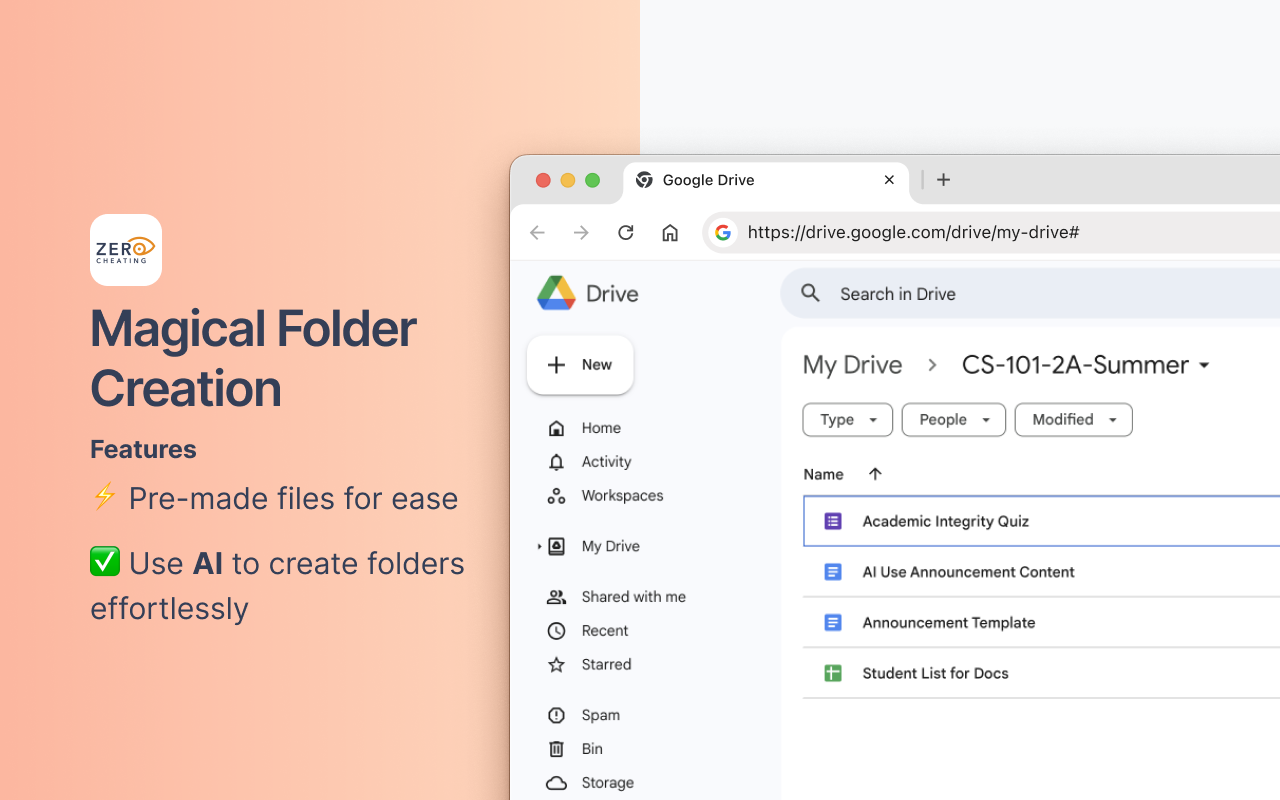This screenshot has width=1280, height=800.
Task: Go forward with the browser forward arrow
Action: click(582, 233)
